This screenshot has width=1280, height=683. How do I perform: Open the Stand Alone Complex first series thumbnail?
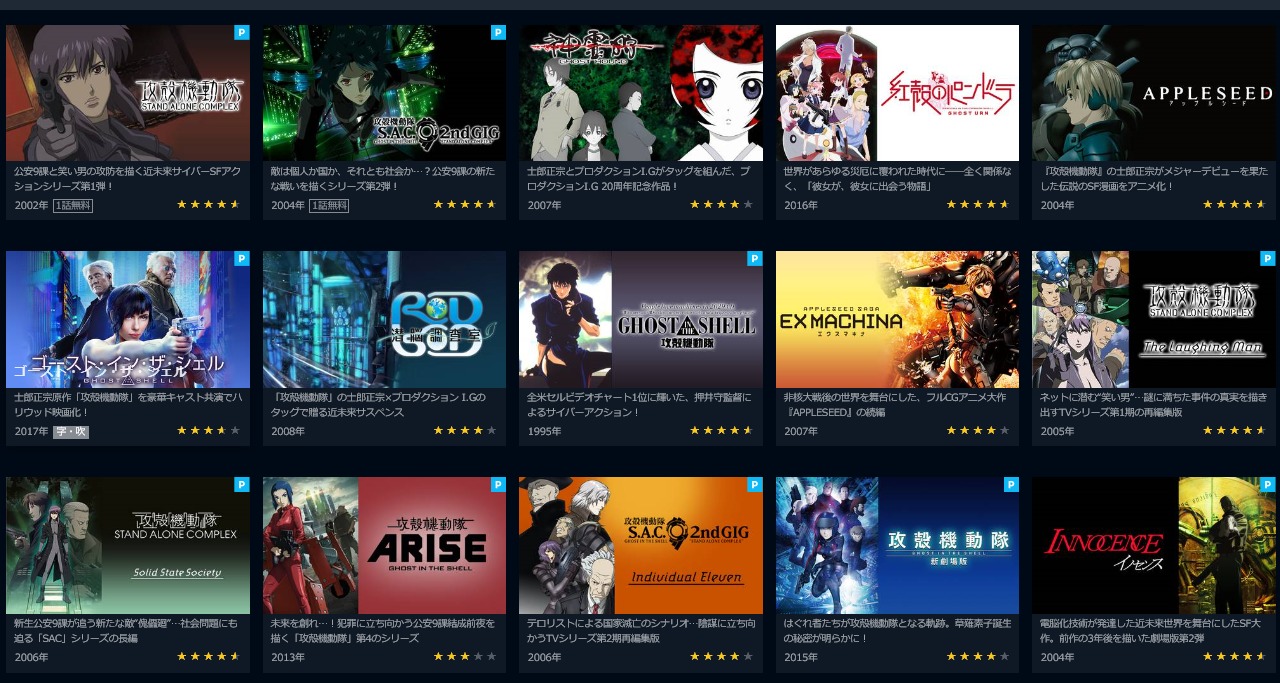point(128,93)
